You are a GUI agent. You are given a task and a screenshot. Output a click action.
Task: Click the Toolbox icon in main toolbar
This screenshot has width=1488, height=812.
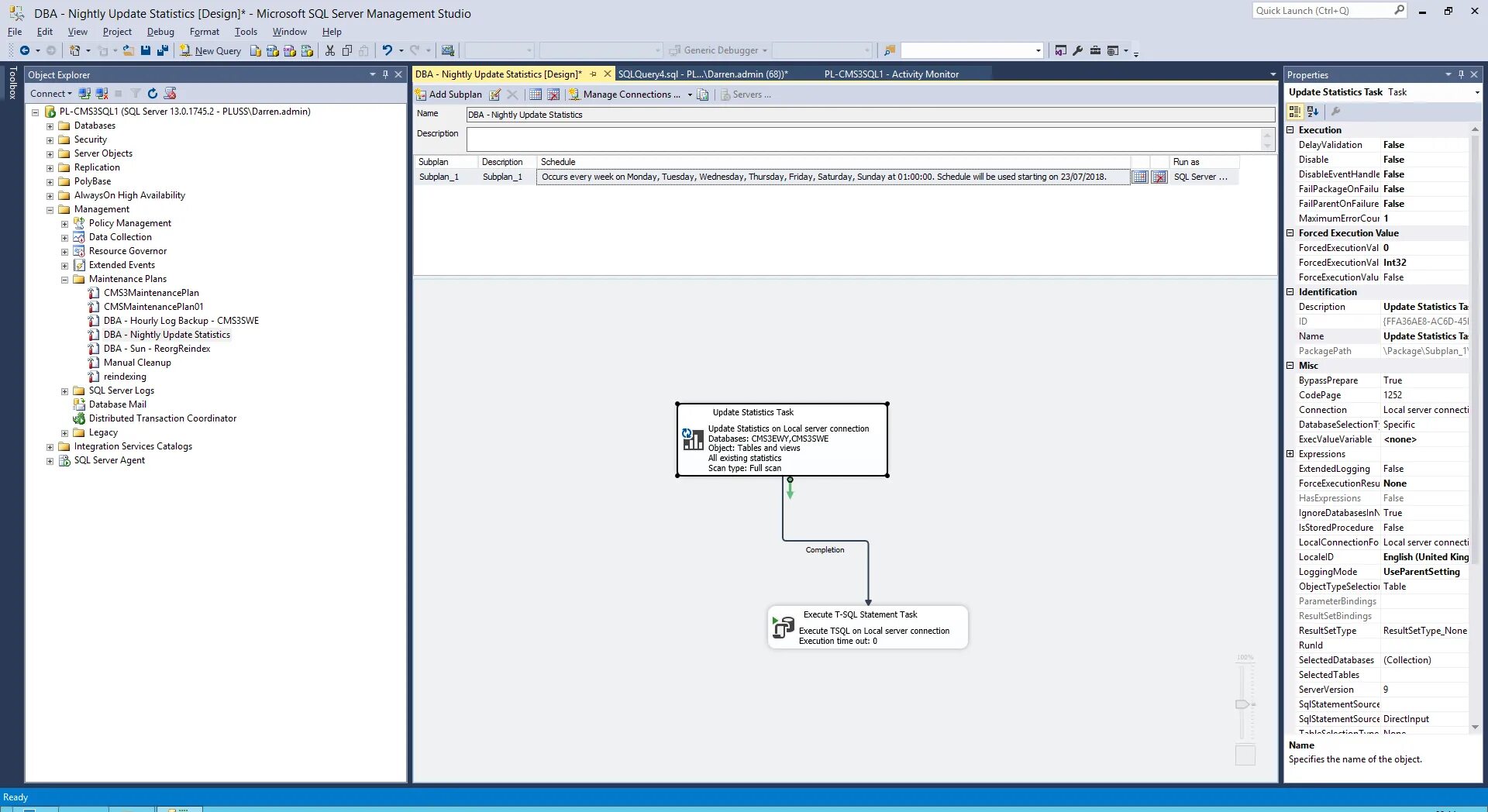(1095, 50)
